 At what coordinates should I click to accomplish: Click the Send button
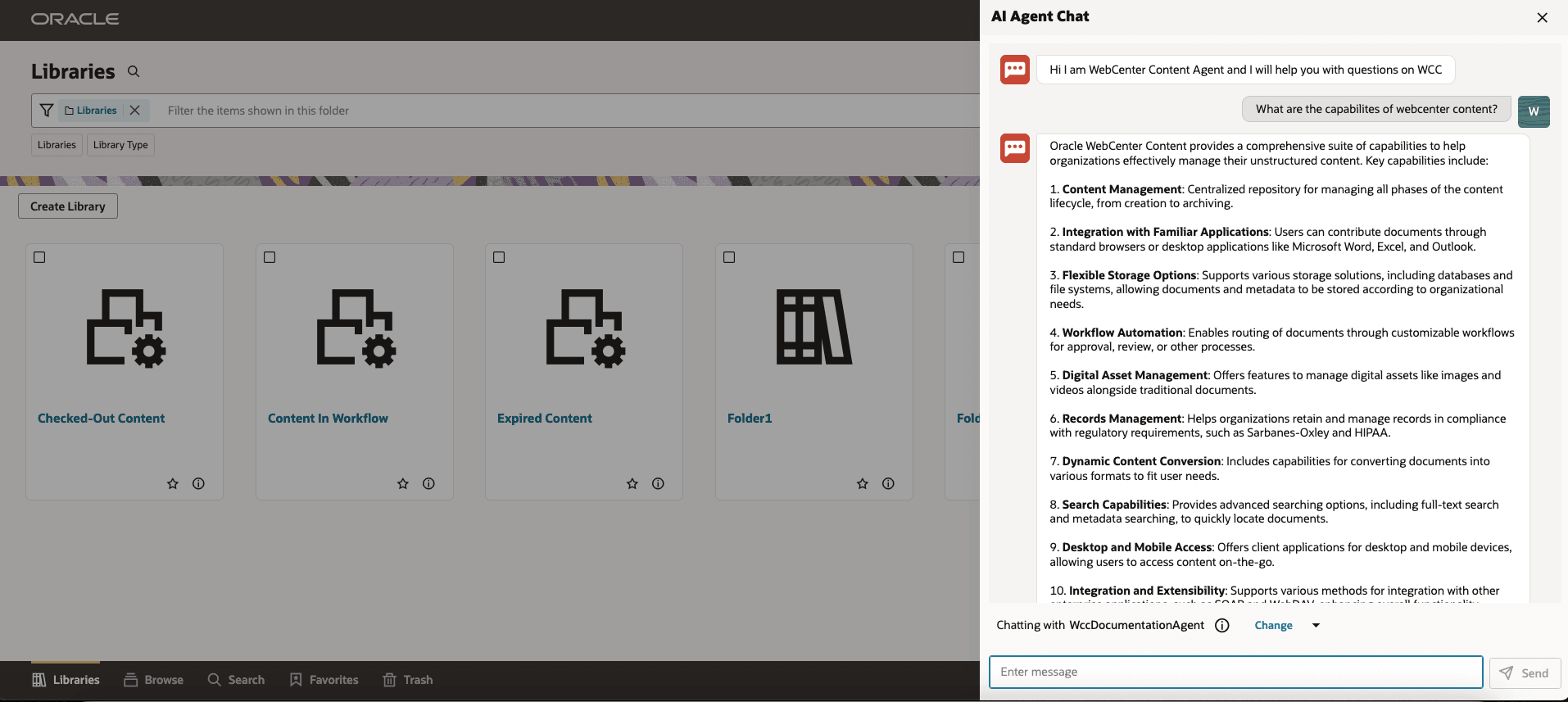pyautogui.click(x=1525, y=673)
